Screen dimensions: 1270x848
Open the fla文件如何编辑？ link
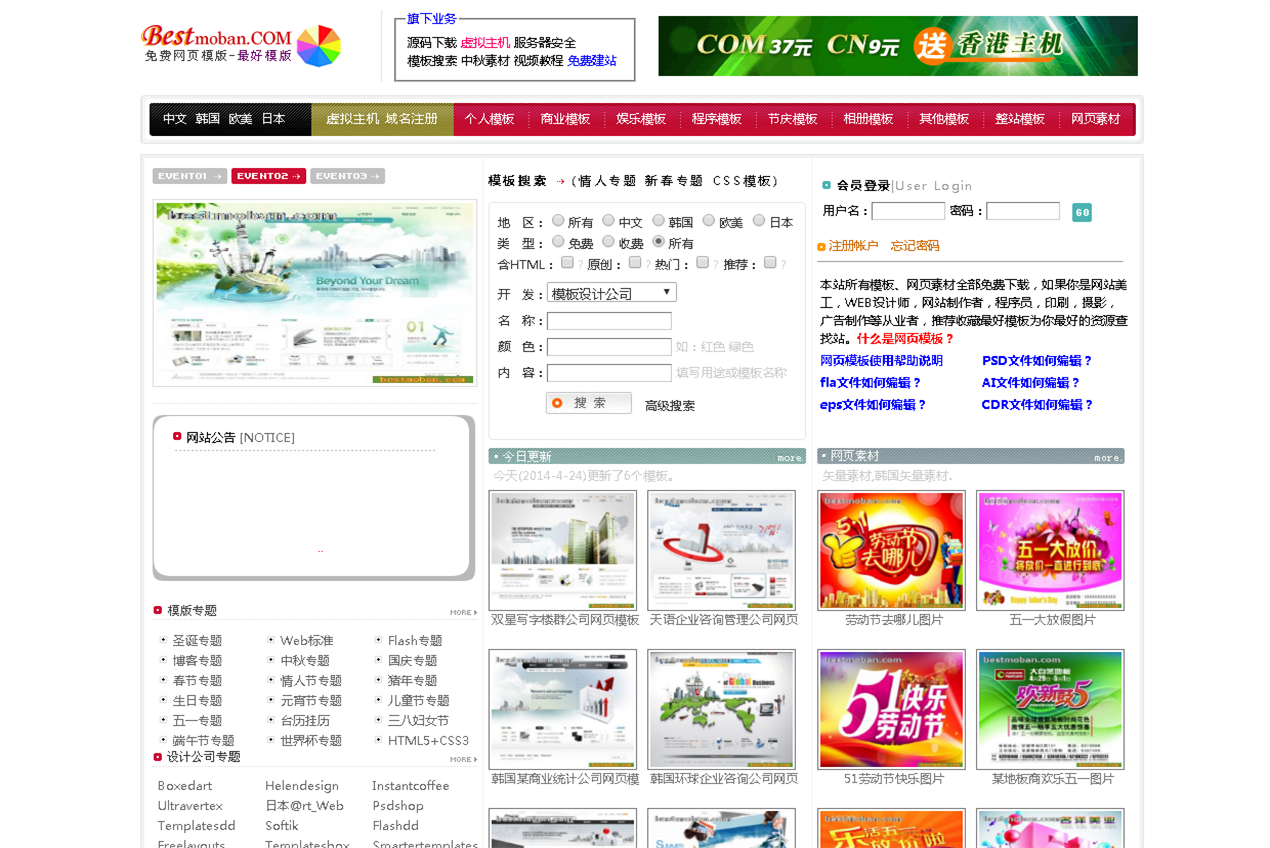[x=871, y=383]
